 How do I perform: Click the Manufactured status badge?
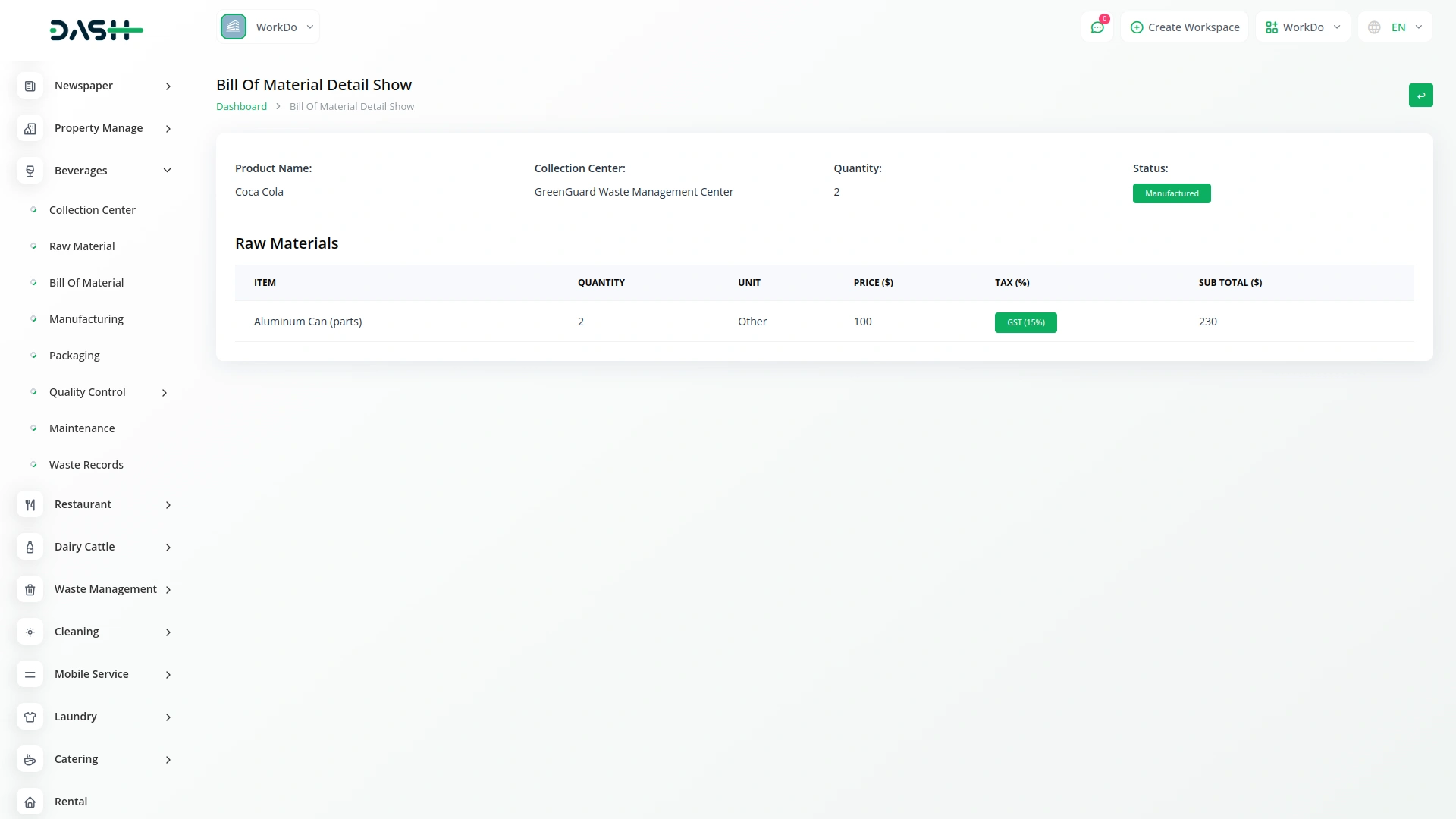[x=1172, y=193]
